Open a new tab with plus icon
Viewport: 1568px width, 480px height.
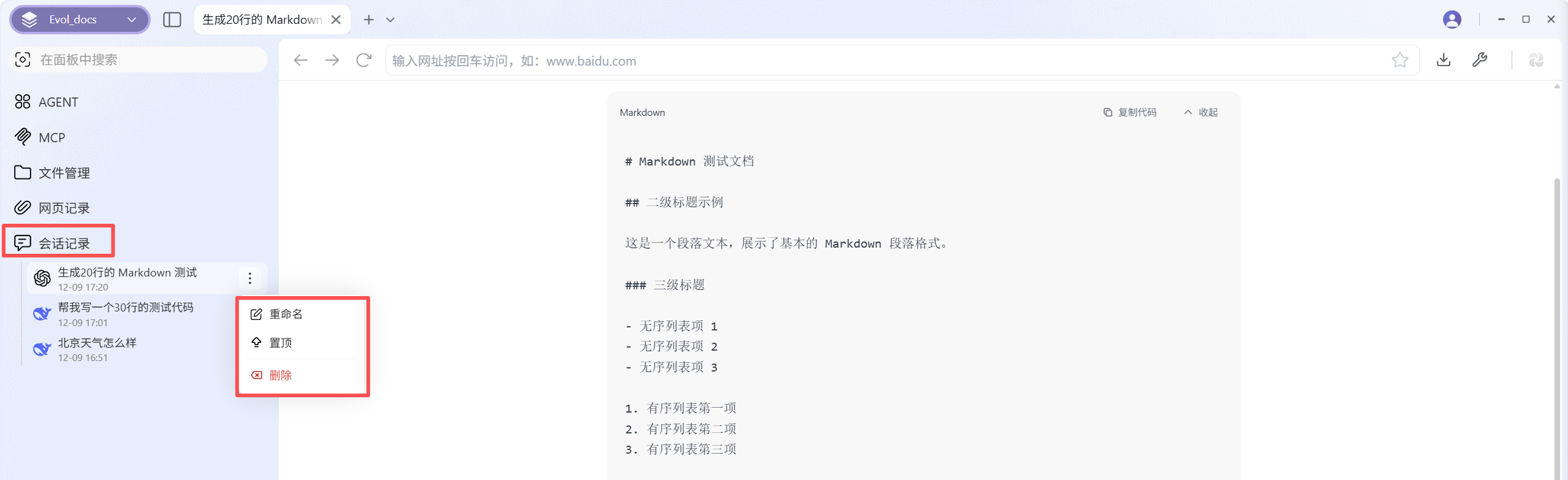tap(368, 20)
